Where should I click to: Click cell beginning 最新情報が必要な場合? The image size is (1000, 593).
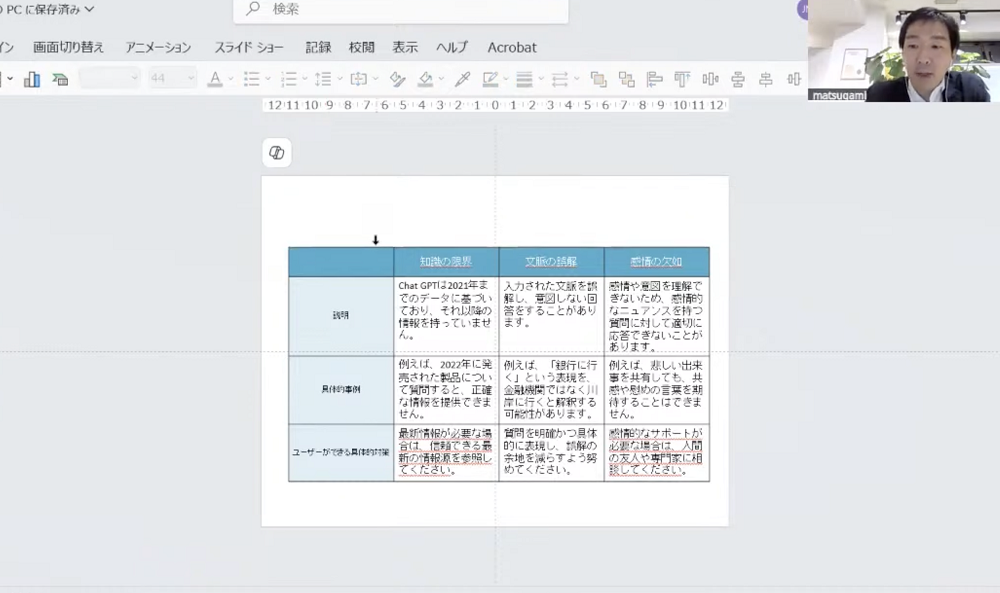446,452
